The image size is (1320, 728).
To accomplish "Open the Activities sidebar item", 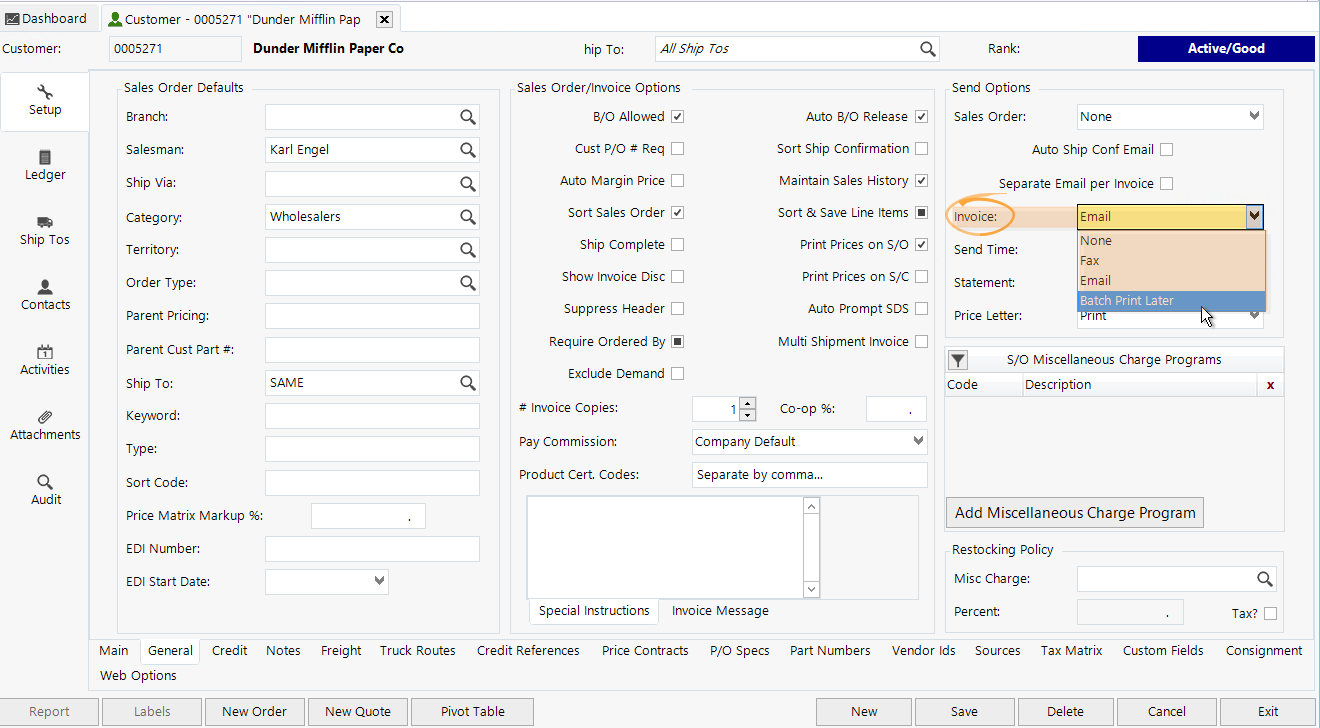I will 44,360.
